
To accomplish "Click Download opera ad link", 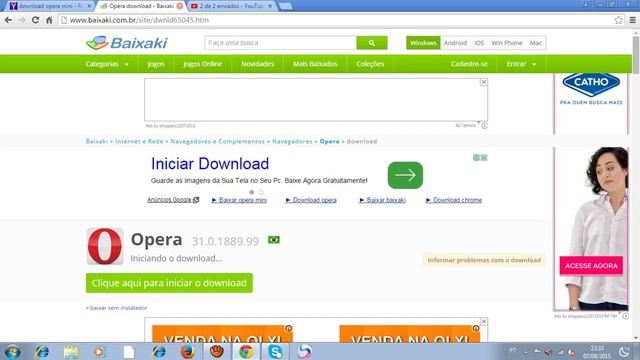I will point(311,200).
